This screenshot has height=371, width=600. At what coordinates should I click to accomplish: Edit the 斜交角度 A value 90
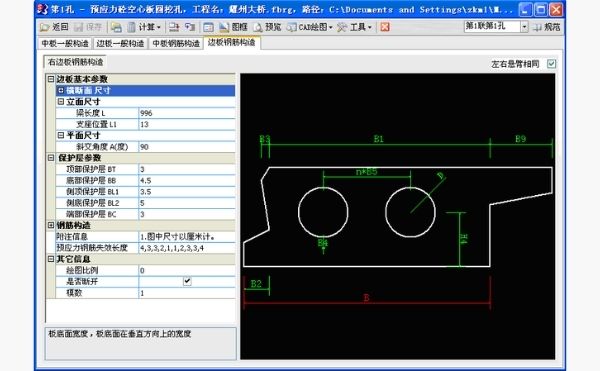click(x=187, y=147)
